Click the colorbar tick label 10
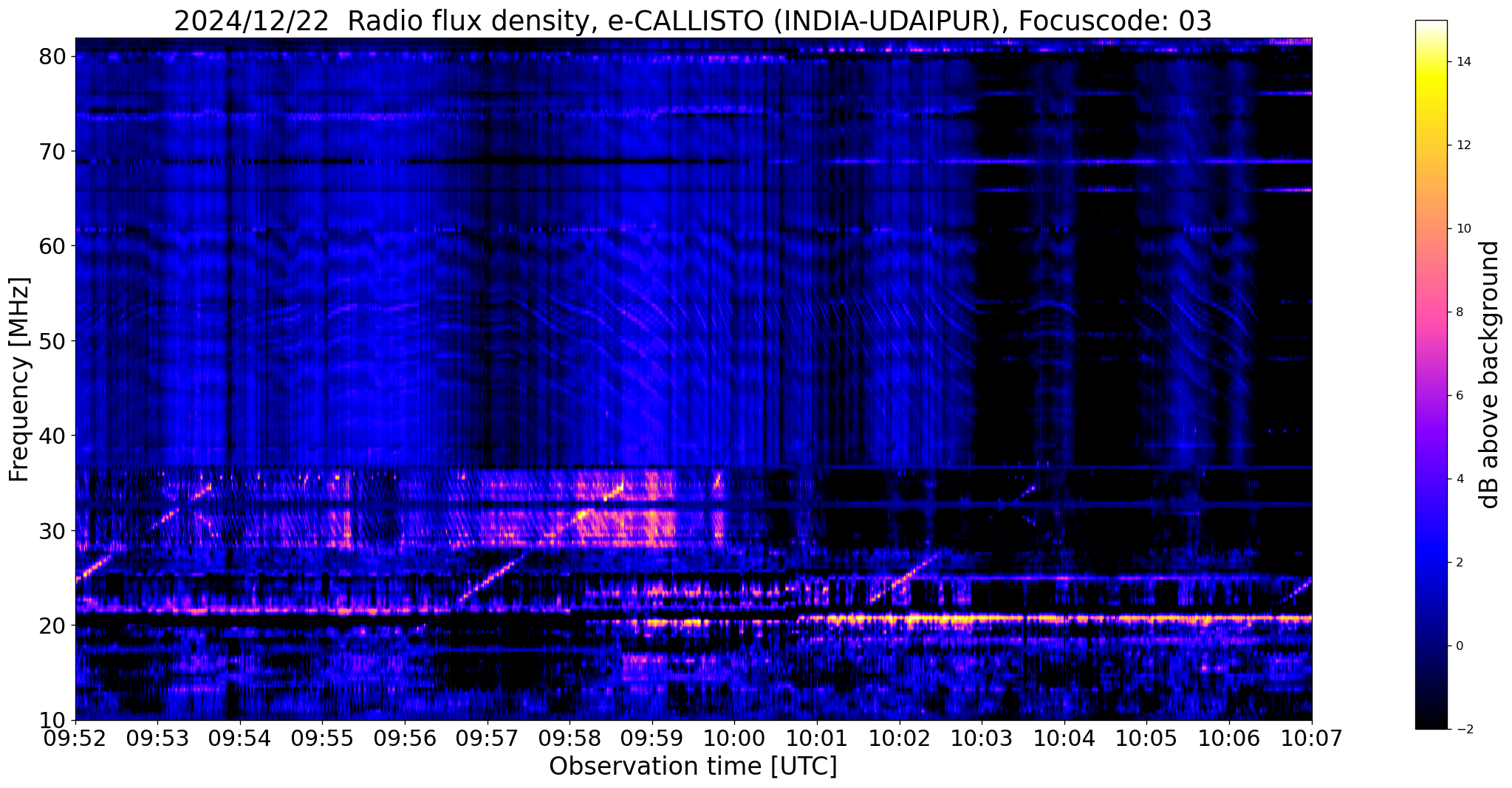Image resolution: width=1512 pixels, height=788 pixels. [x=1462, y=229]
